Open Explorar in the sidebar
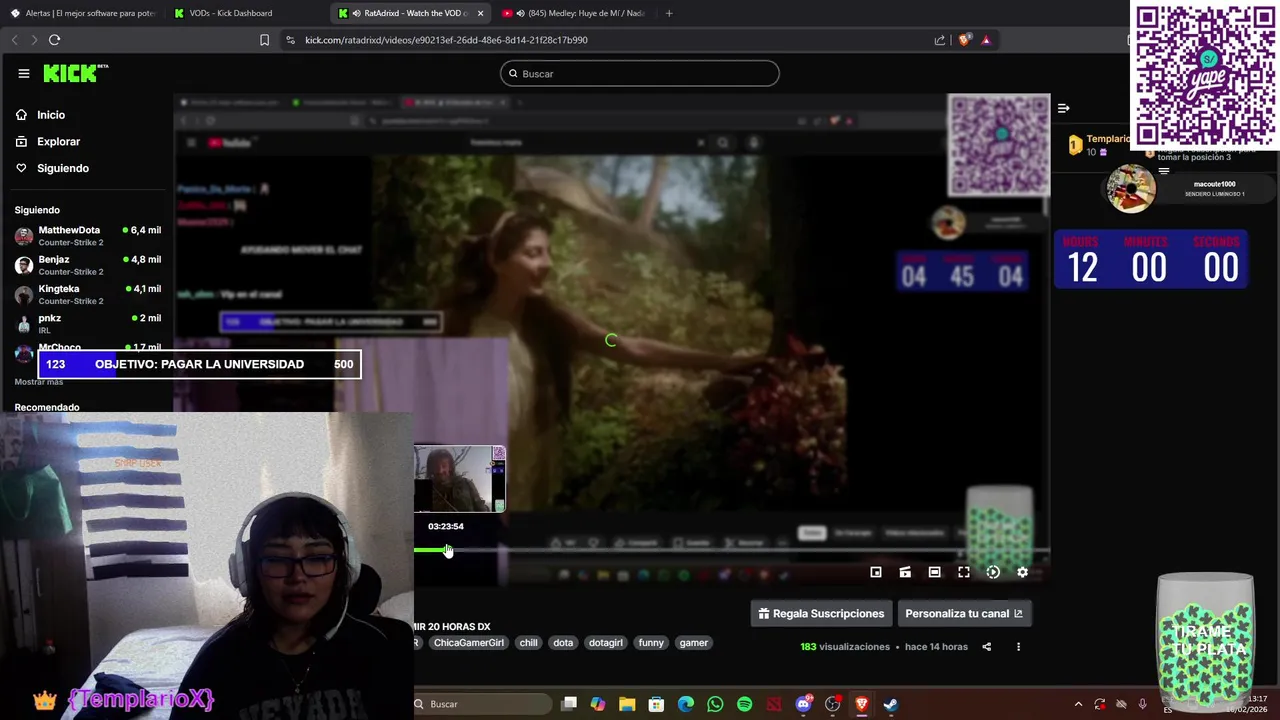The image size is (1280, 720). point(58,142)
